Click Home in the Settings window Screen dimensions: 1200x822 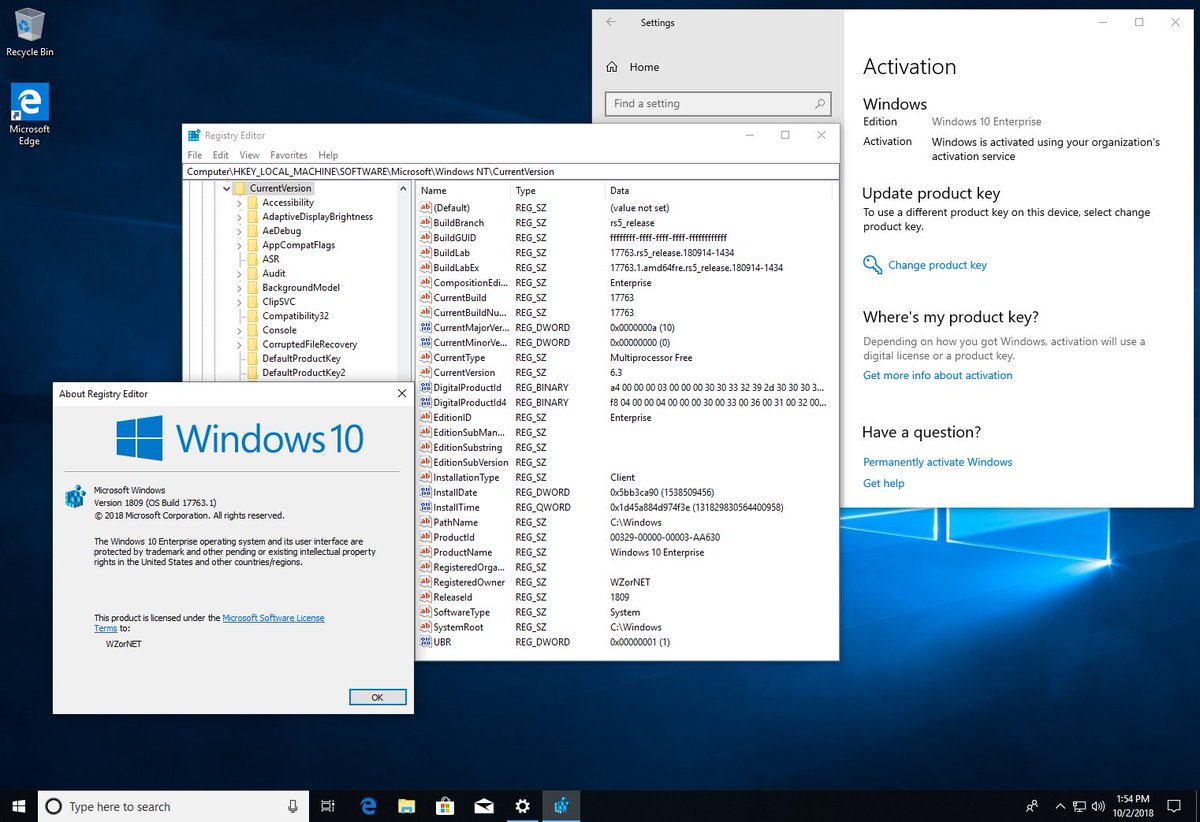click(x=644, y=67)
